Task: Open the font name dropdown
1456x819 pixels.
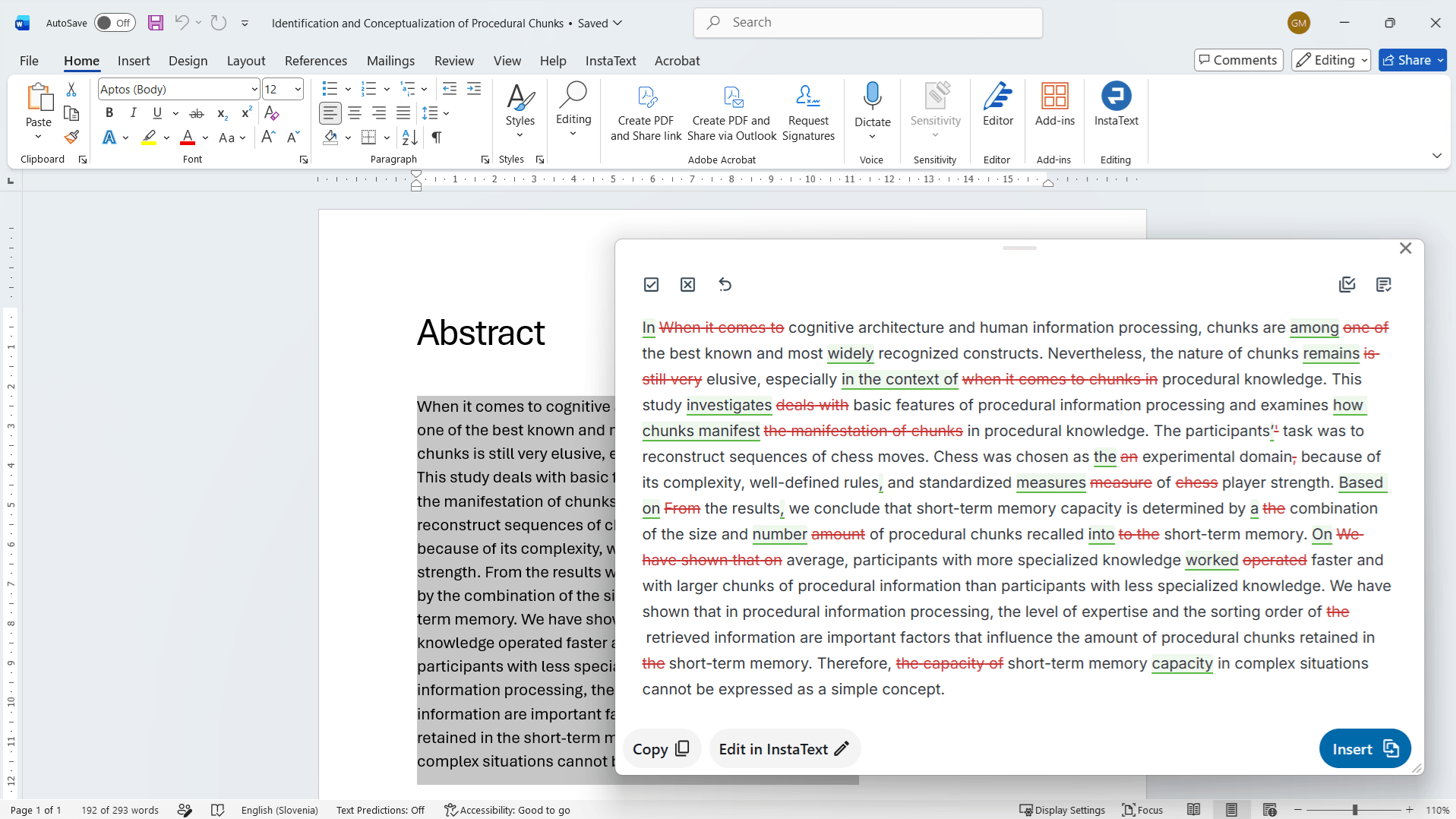Action: pyautogui.click(x=254, y=90)
